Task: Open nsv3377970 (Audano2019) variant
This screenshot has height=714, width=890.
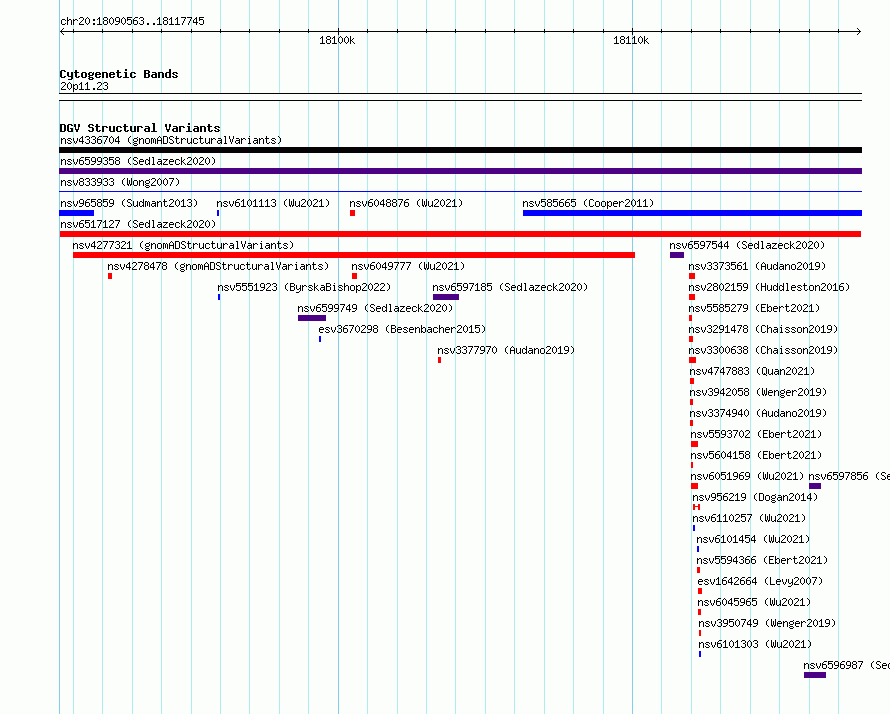Action: [x=506, y=350]
